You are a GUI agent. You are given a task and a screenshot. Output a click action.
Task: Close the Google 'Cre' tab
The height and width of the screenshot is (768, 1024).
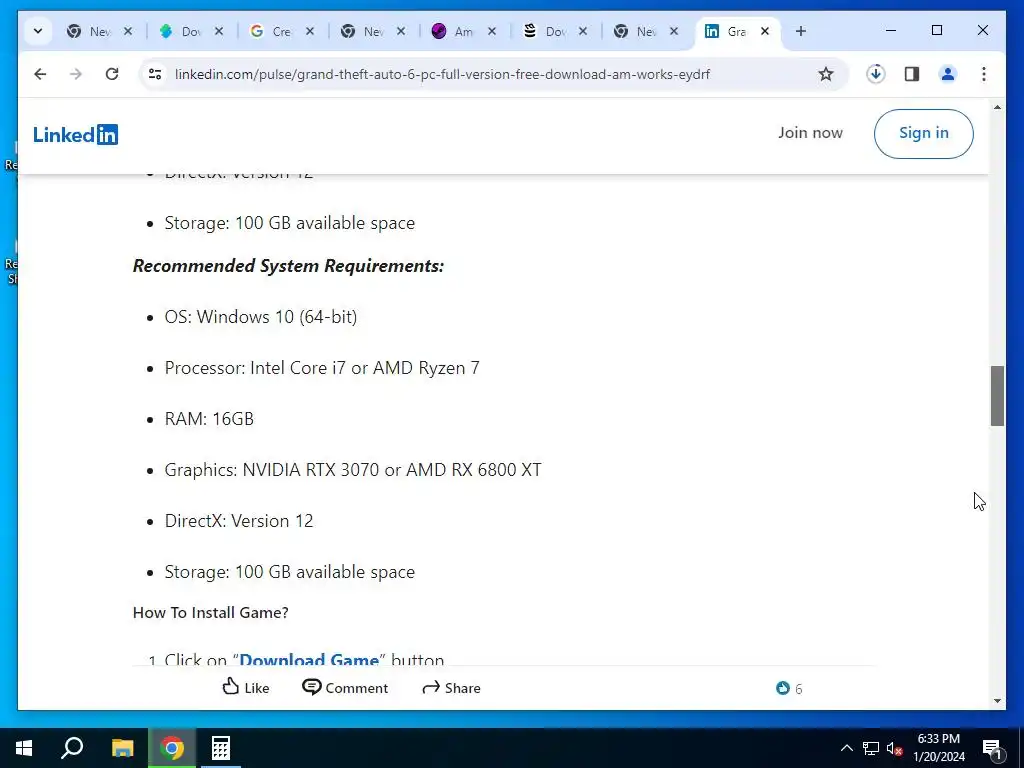pyautogui.click(x=310, y=31)
